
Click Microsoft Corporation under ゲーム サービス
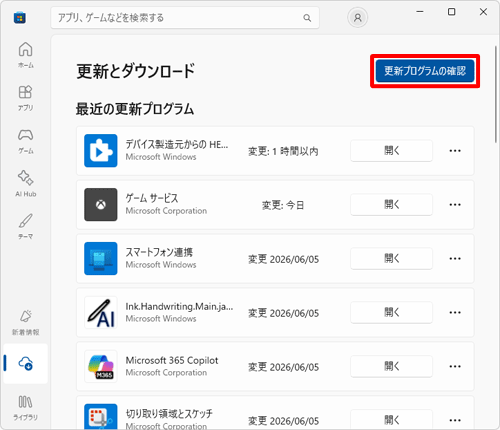[x=166, y=211]
